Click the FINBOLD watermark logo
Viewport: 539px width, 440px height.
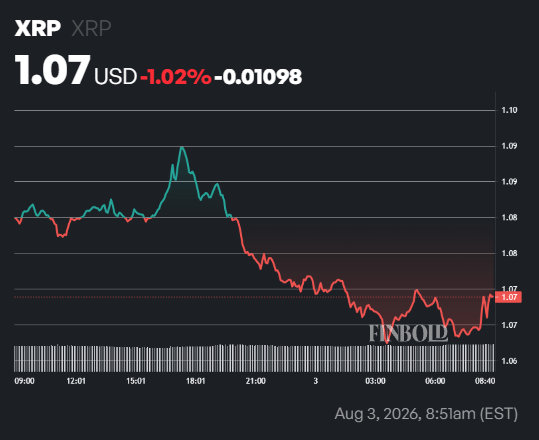(408, 333)
